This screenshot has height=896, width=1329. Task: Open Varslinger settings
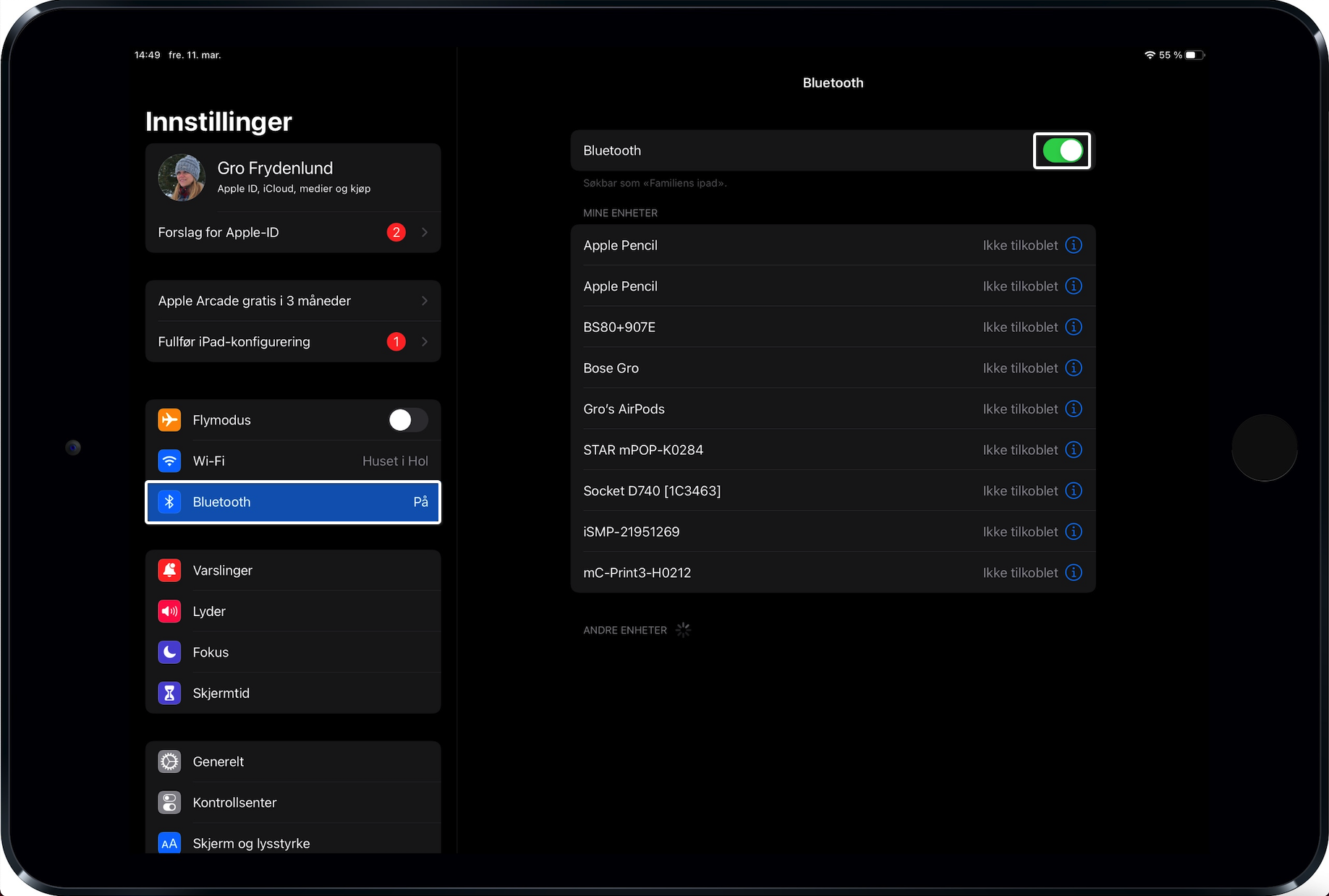(x=293, y=571)
